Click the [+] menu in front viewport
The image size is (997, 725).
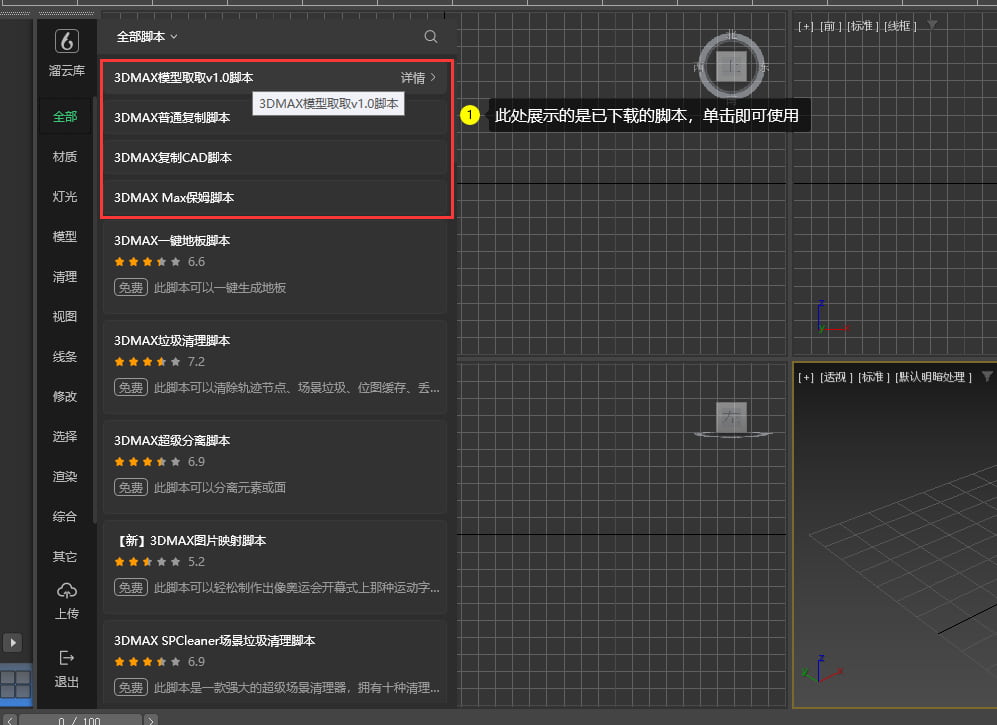[806, 26]
